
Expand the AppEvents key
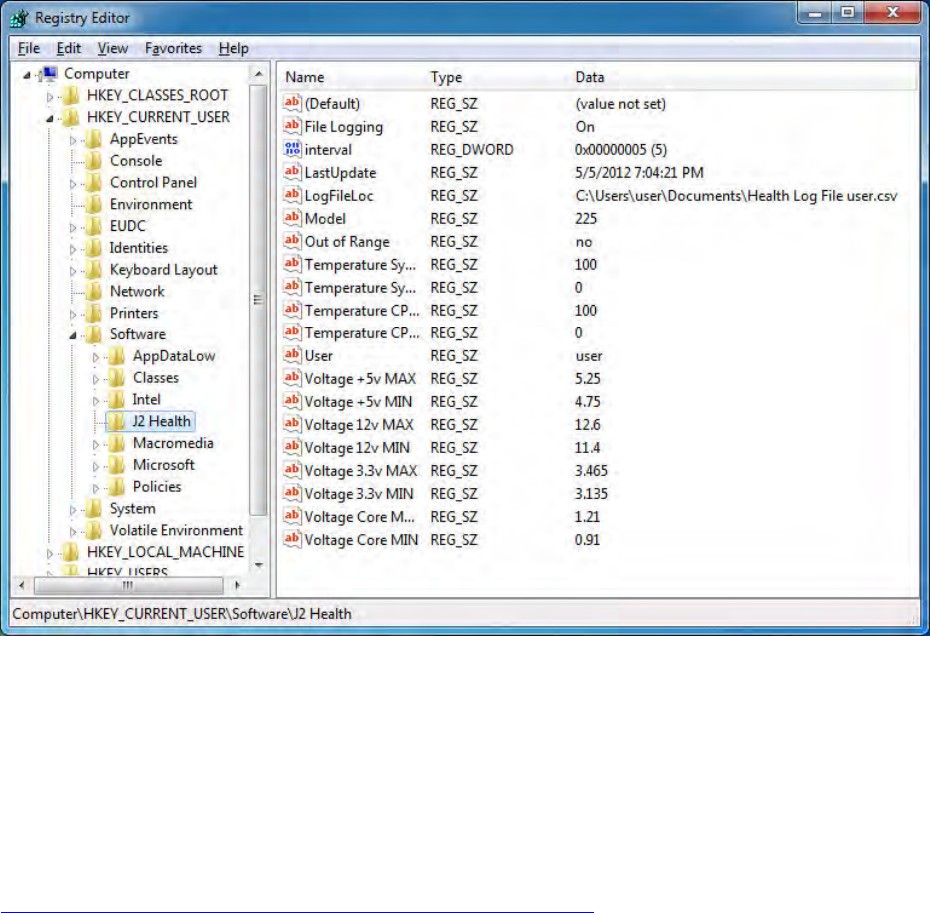coord(73,141)
